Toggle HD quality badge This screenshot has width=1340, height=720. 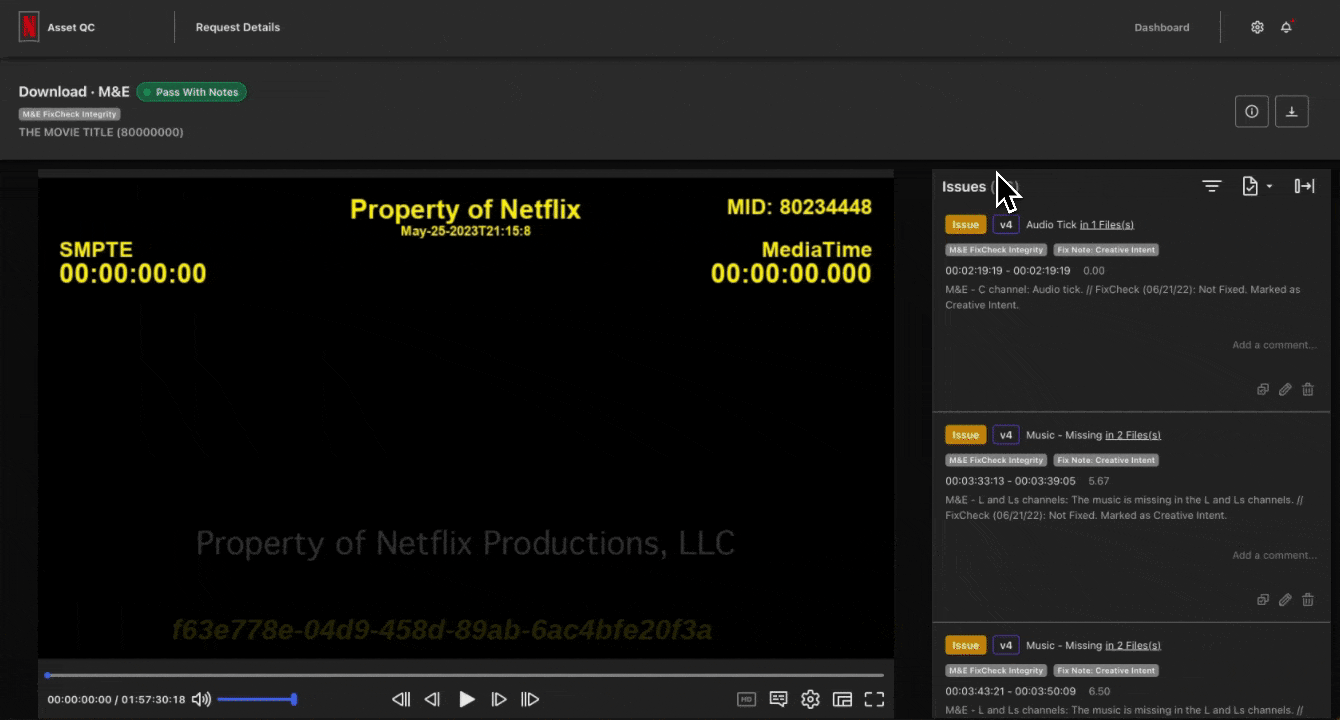coord(746,699)
